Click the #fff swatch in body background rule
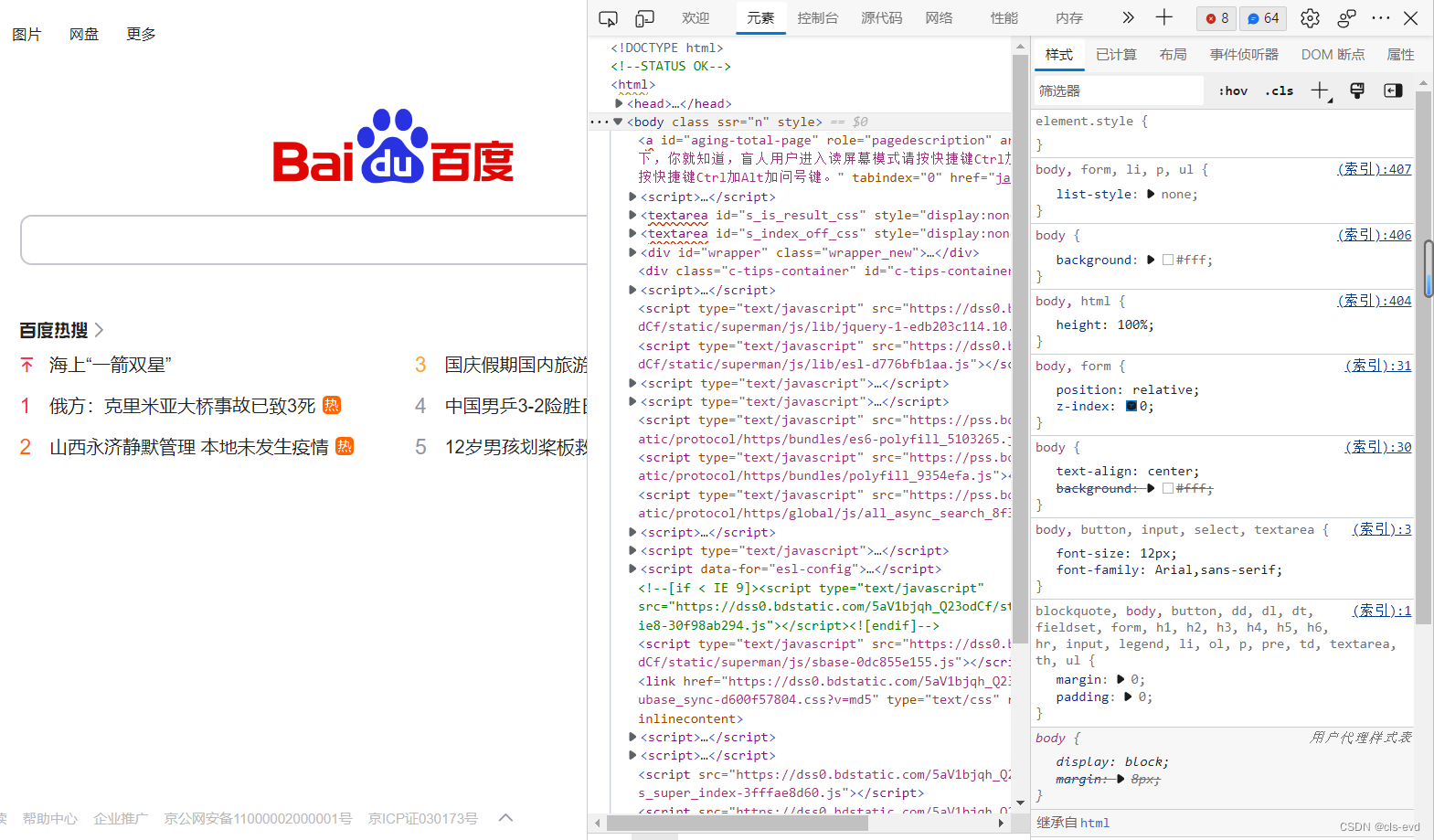This screenshot has height=840, width=1434. (1168, 260)
